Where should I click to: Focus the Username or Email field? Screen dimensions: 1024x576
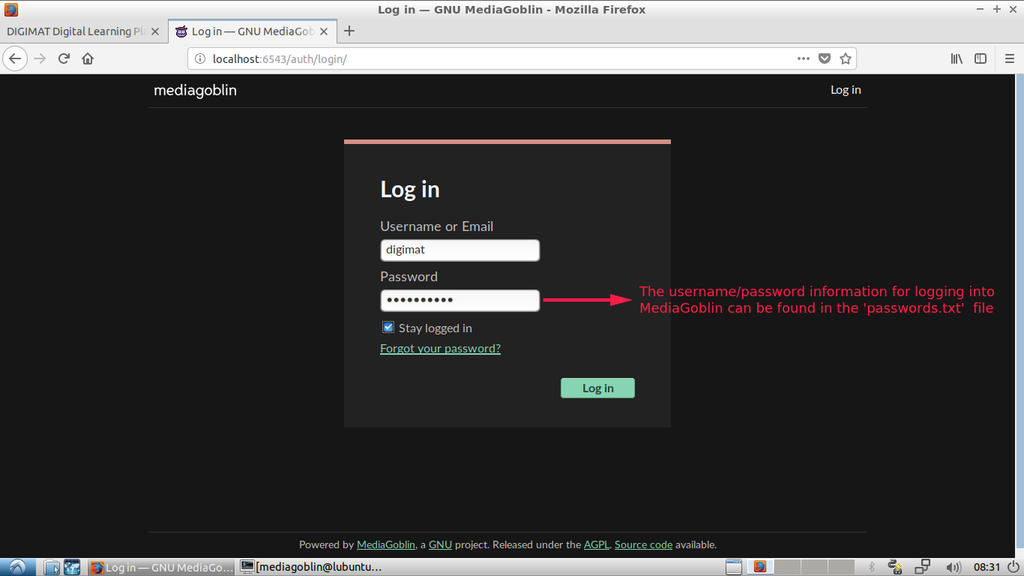pyautogui.click(x=460, y=250)
